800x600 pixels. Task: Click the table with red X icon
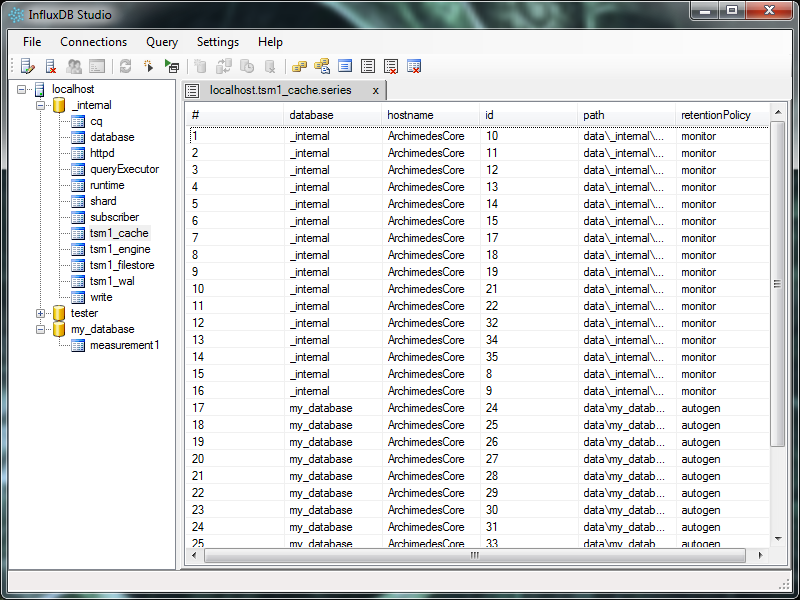coord(414,66)
